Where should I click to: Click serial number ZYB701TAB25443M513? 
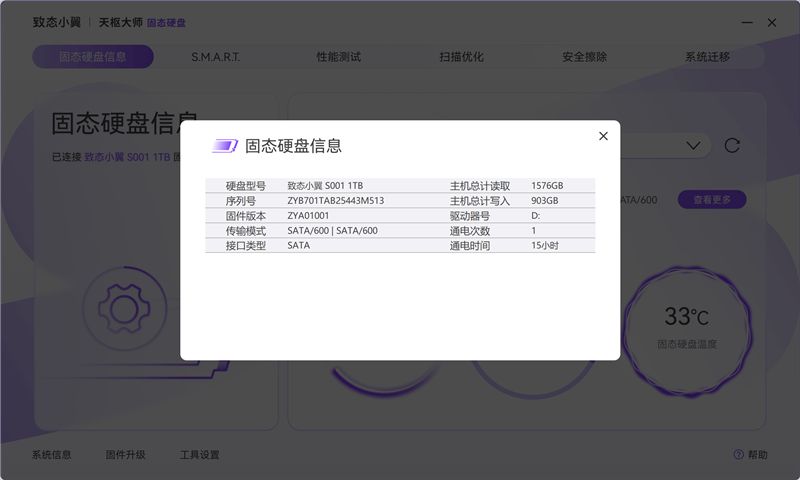pos(336,200)
